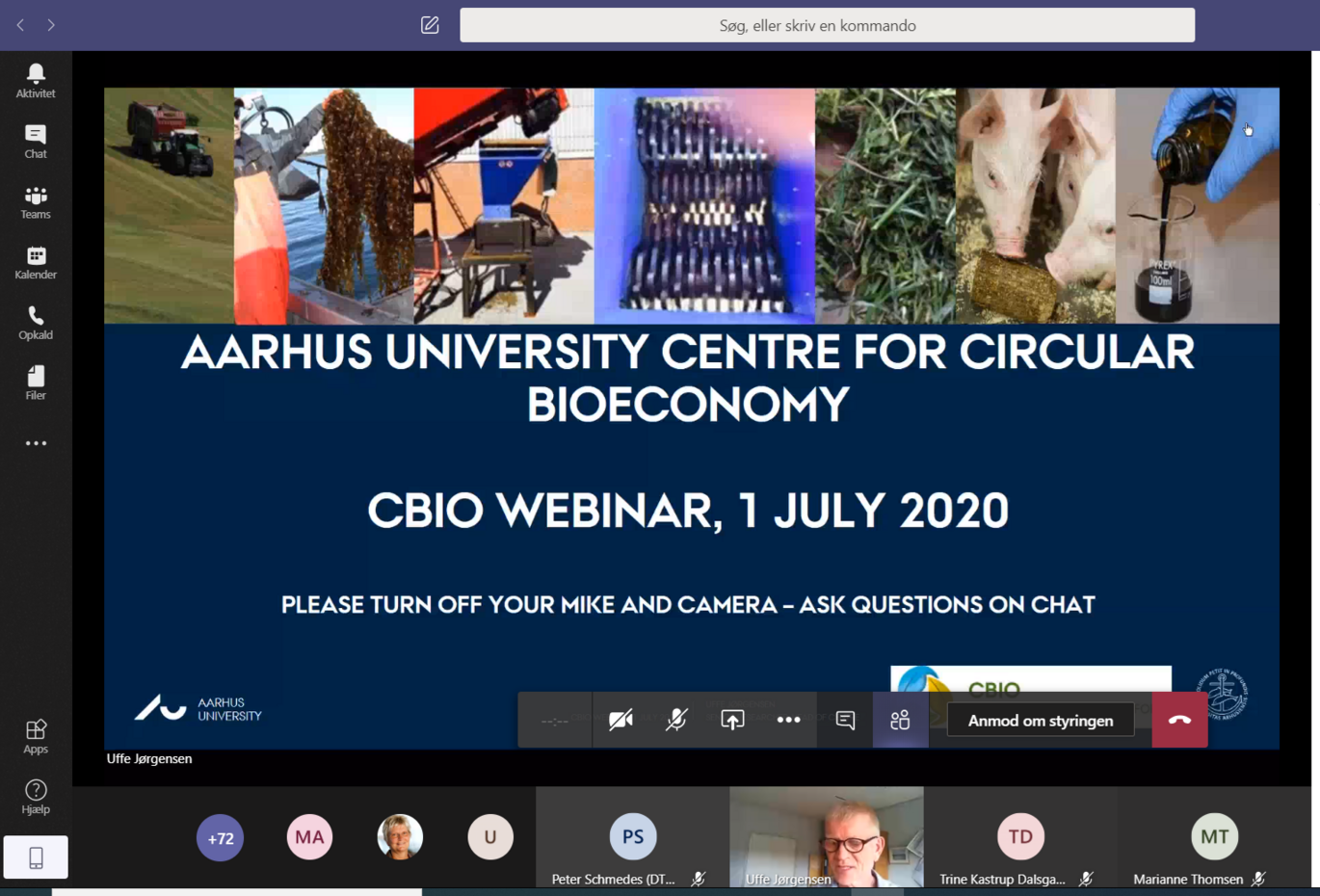The height and width of the screenshot is (896, 1320).
Task: Open the Apps store in sidebar
Action: click(36, 736)
